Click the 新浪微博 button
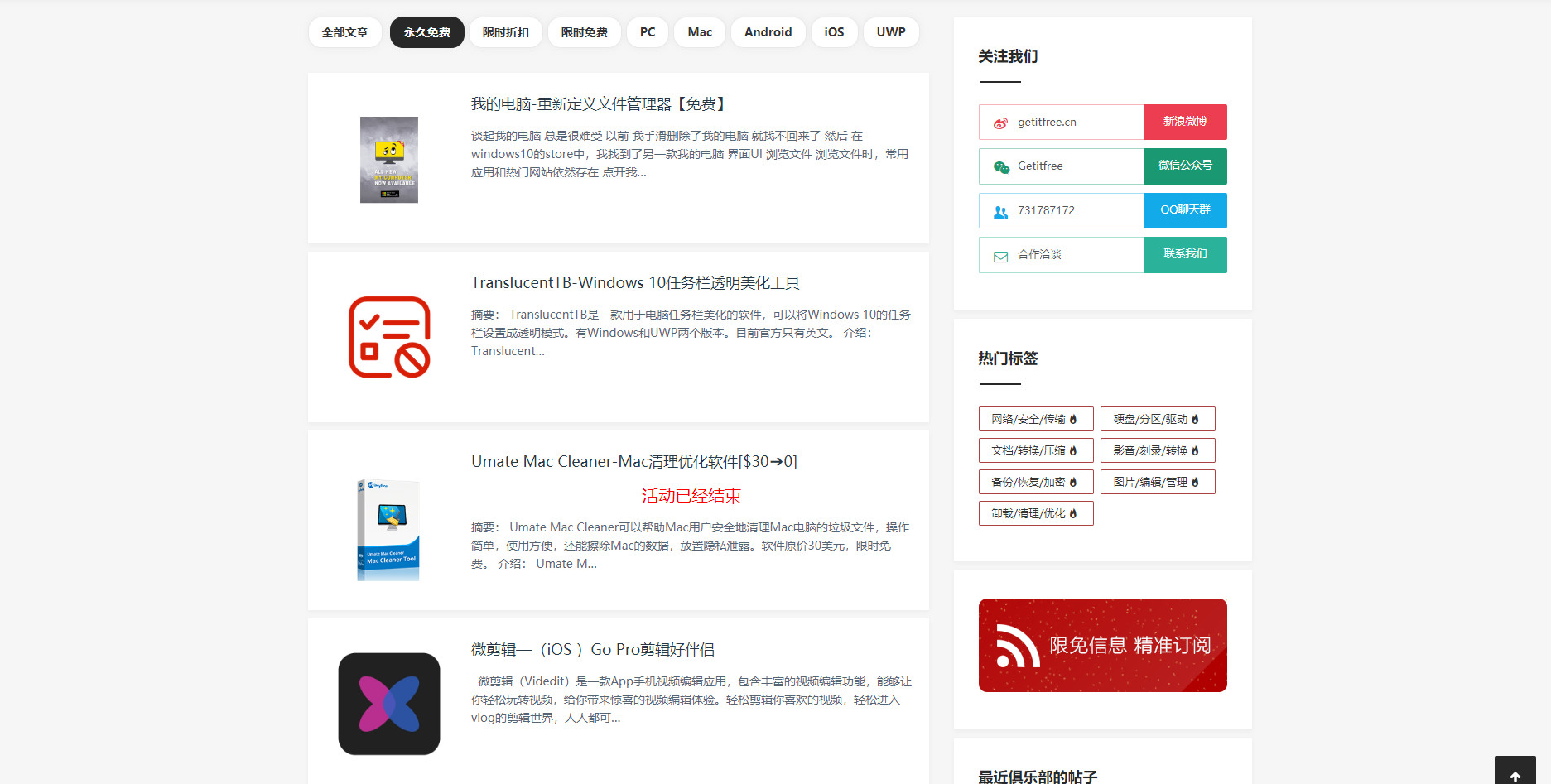This screenshot has height=784, width=1551. [x=1185, y=122]
